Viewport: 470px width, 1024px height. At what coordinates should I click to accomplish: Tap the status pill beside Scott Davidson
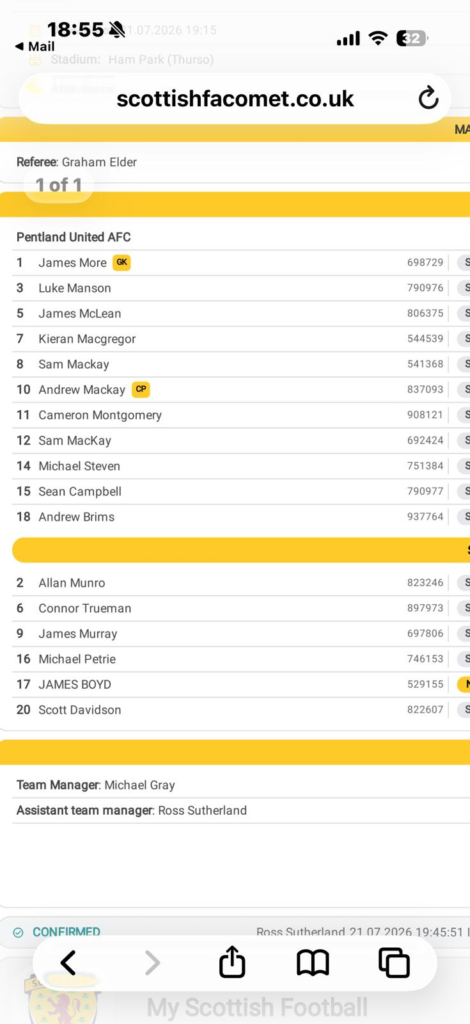point(463,710)
